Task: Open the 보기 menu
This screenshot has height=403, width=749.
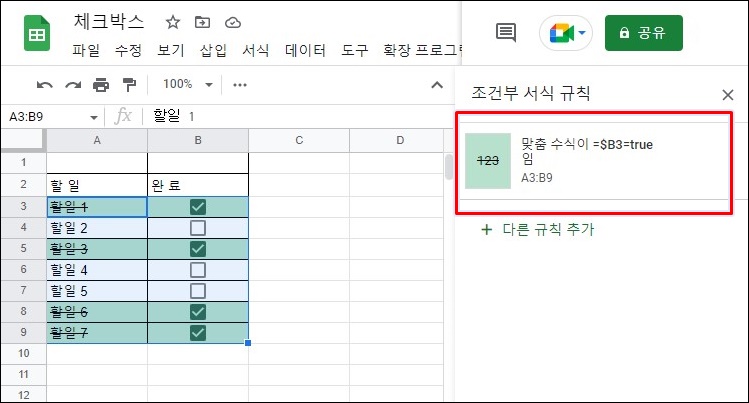Action: coord(171,50)
